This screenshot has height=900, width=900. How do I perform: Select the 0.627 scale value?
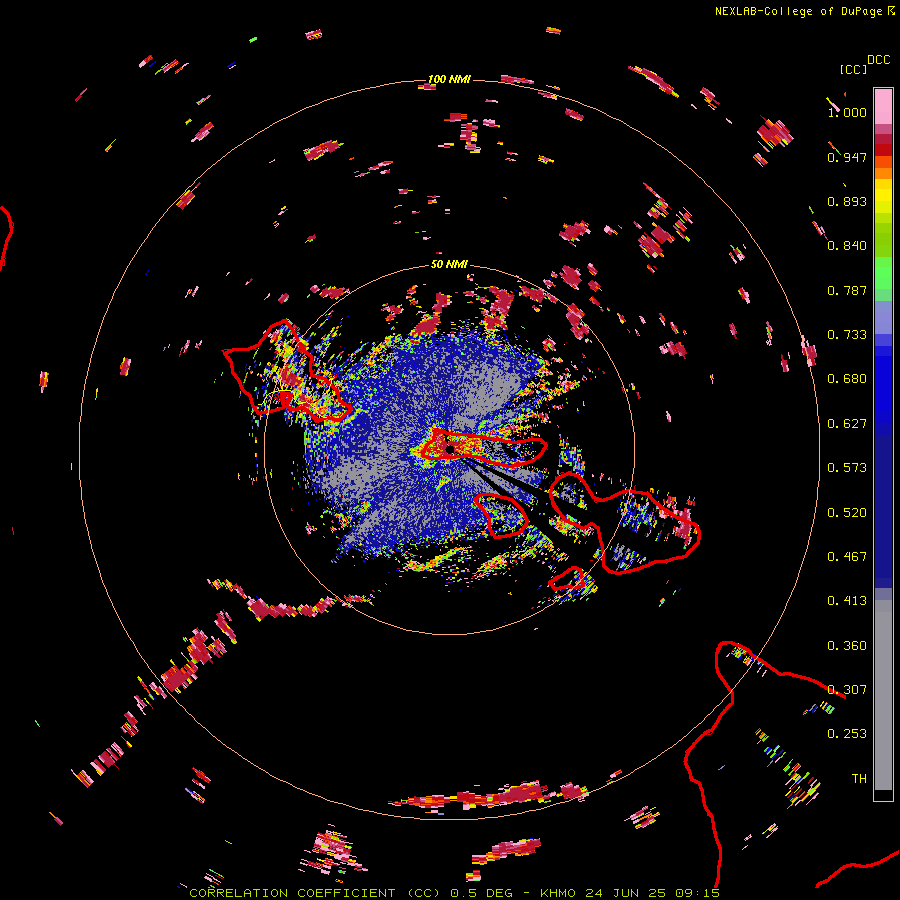click(847, 424)
